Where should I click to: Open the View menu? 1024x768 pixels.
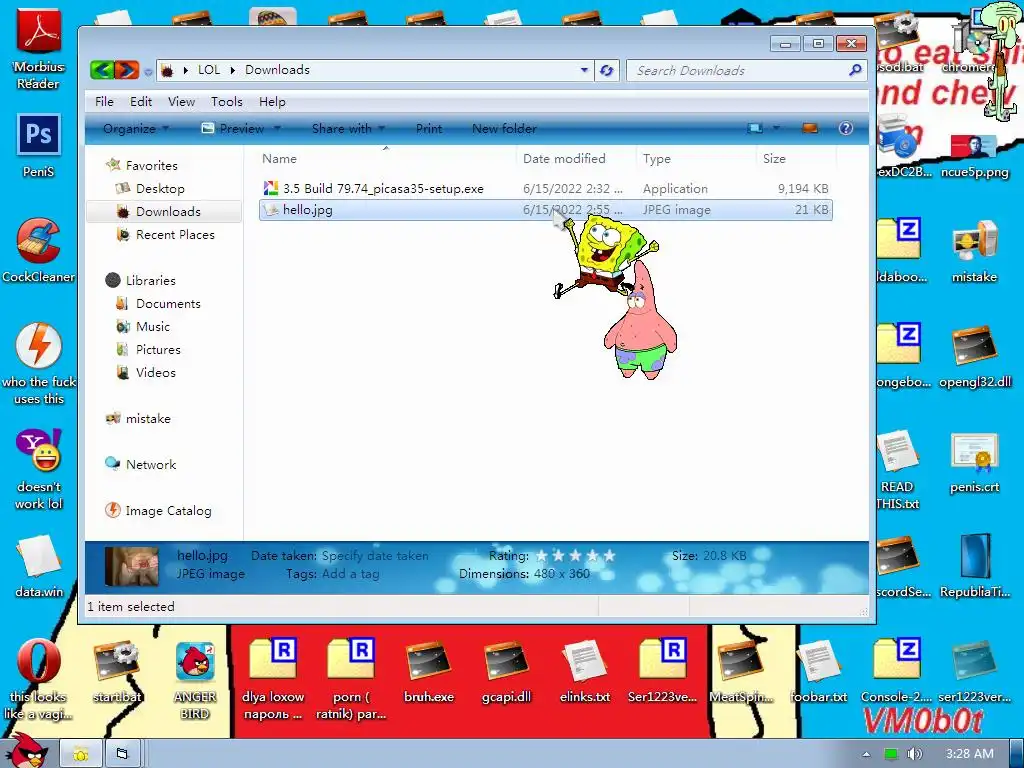tap(182, 102)
